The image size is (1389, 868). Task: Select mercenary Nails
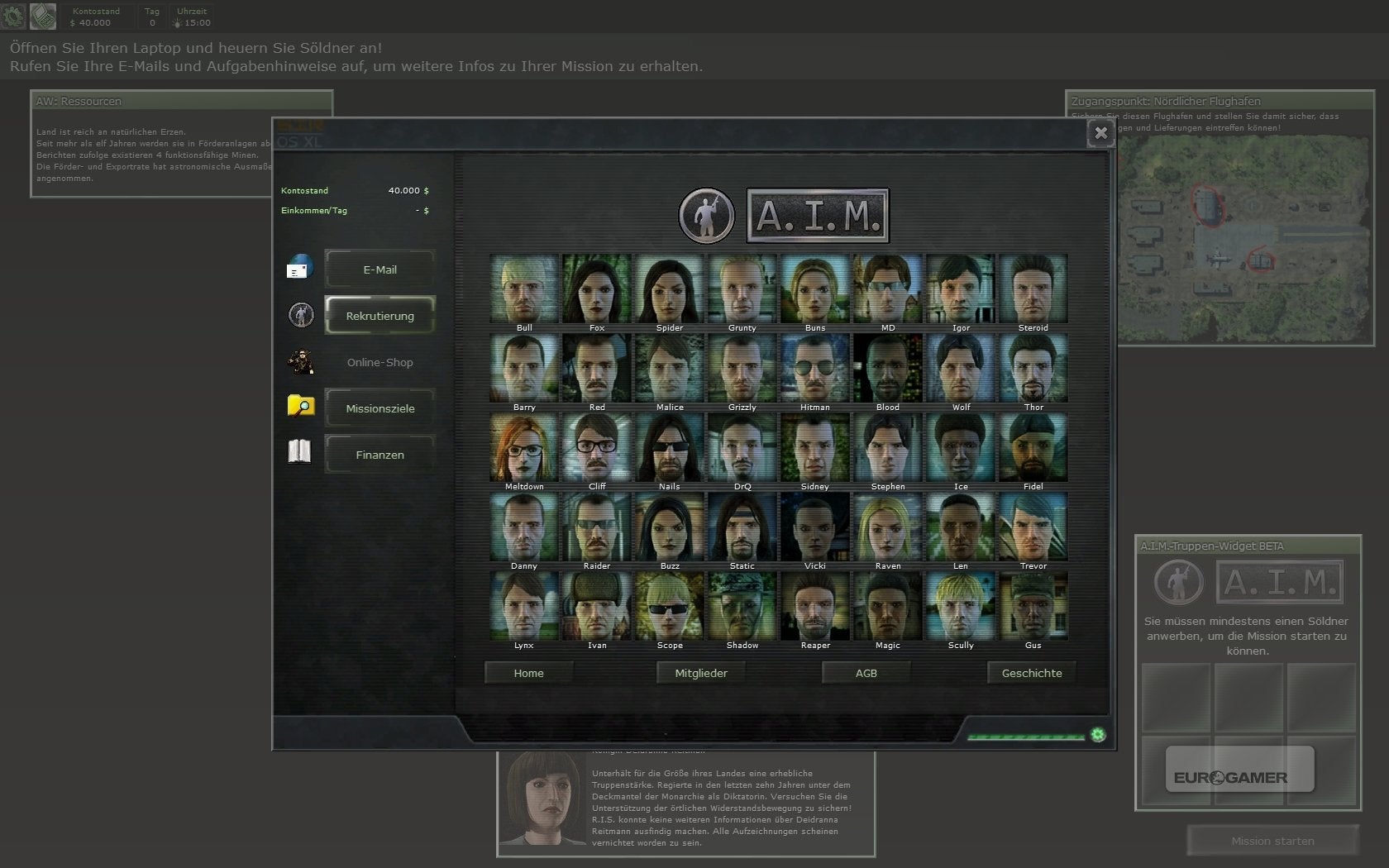[670, 447]
